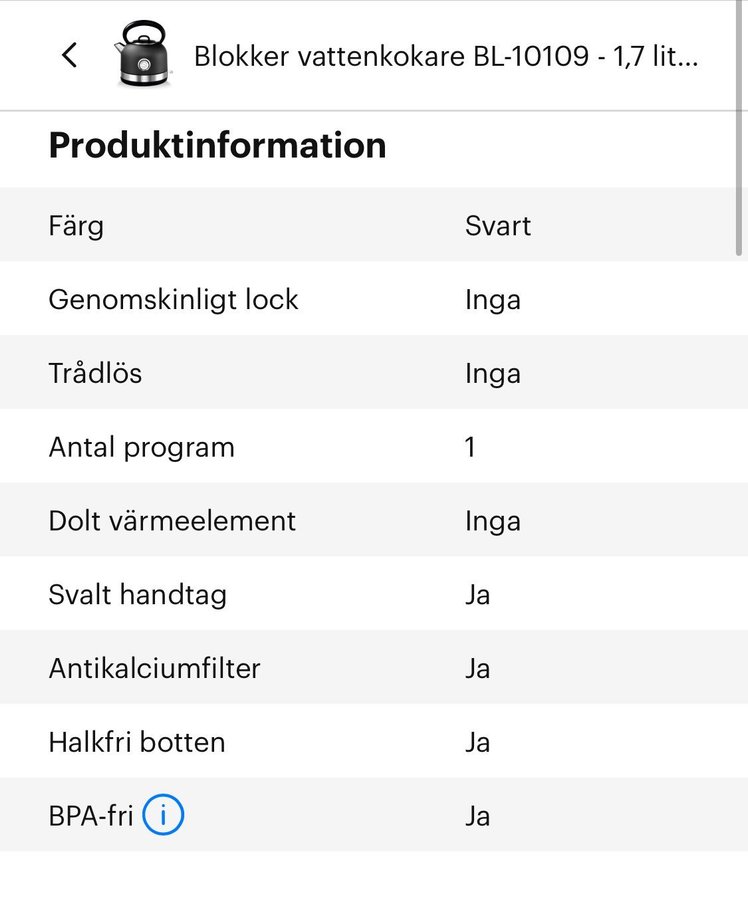Click the Halkfri botten label
The width and height of the screenshot is (748, 900).
point(137,742)
